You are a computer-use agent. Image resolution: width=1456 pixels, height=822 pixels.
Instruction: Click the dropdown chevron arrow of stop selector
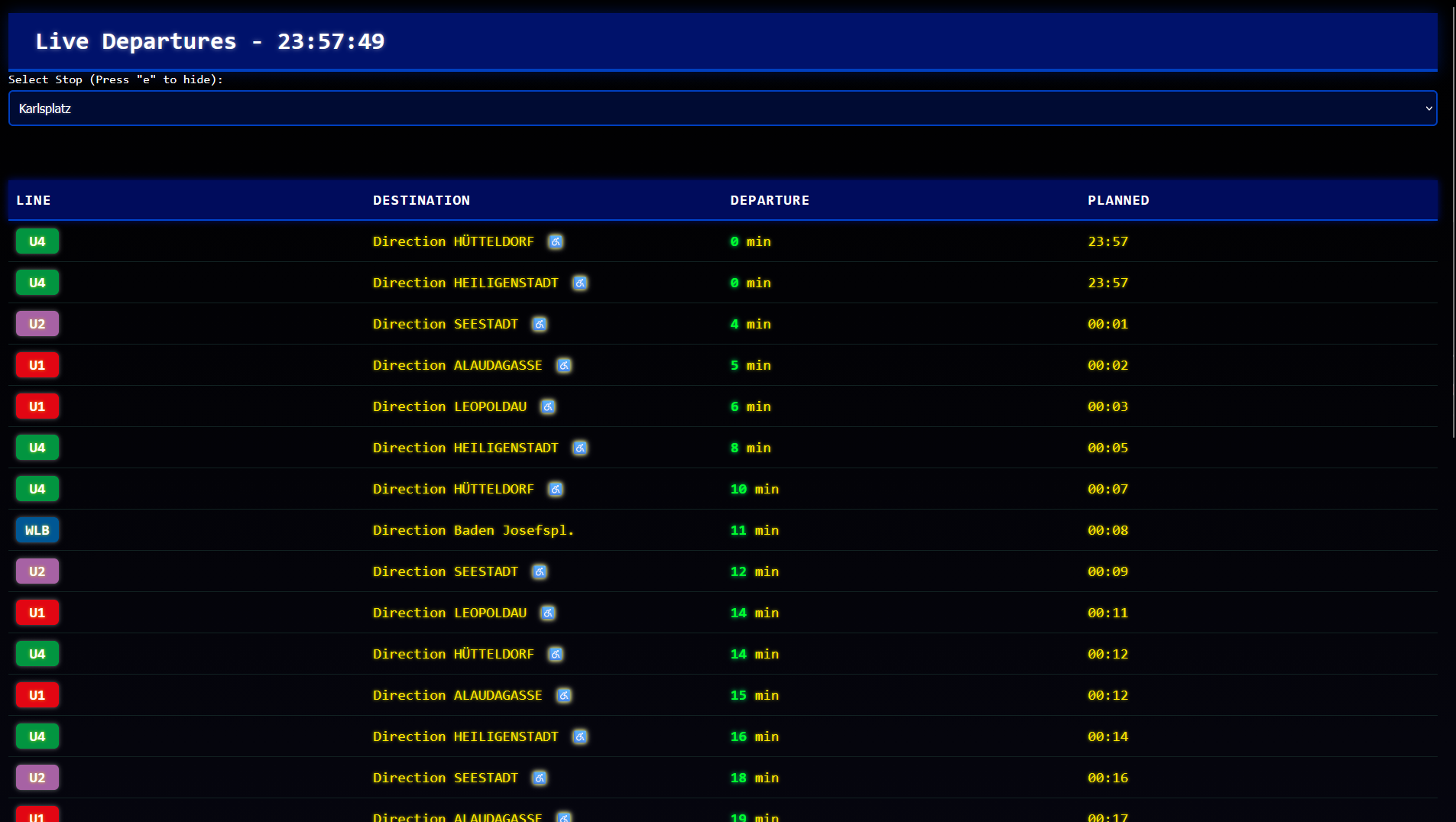point(1428,108)
